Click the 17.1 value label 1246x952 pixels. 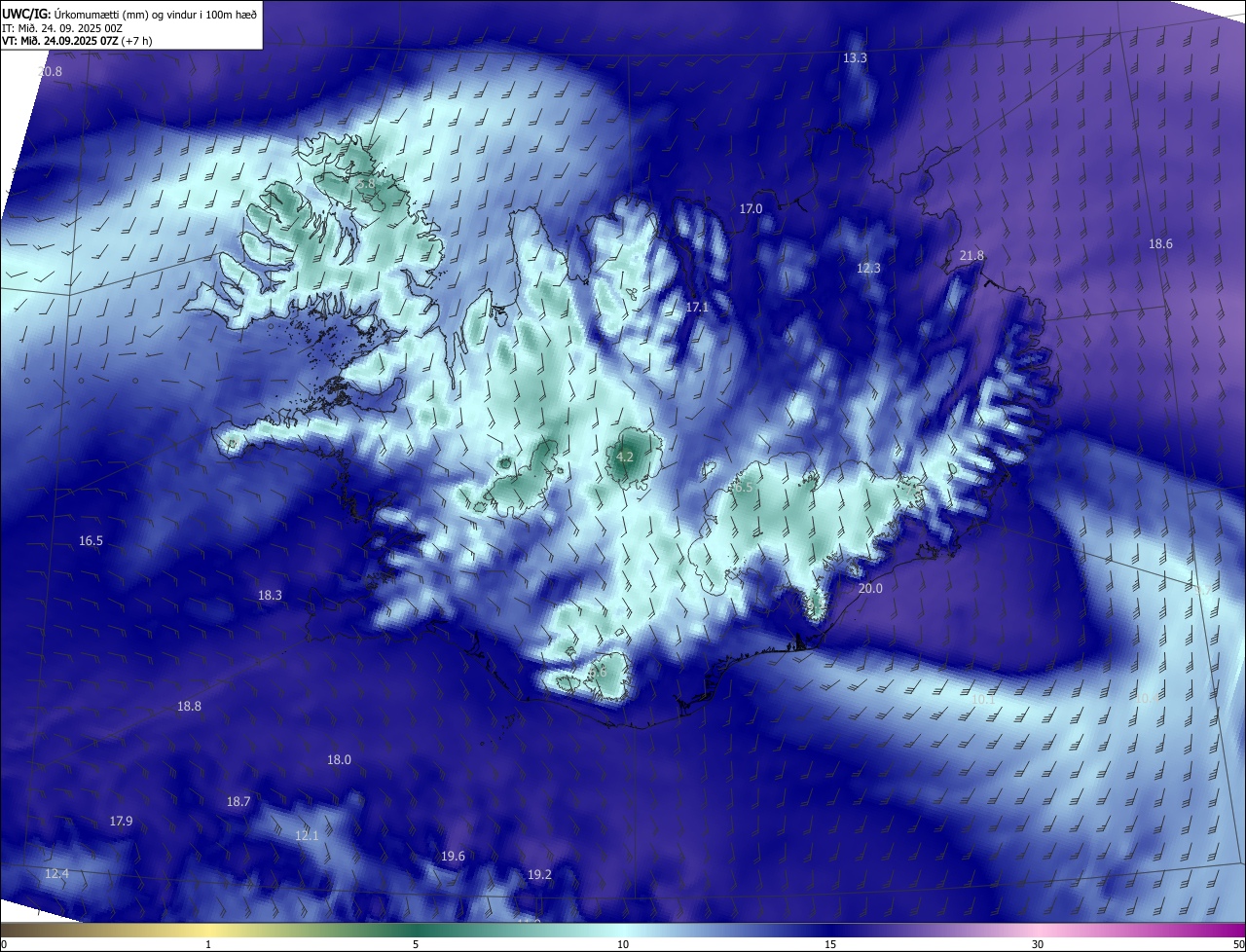697,308
